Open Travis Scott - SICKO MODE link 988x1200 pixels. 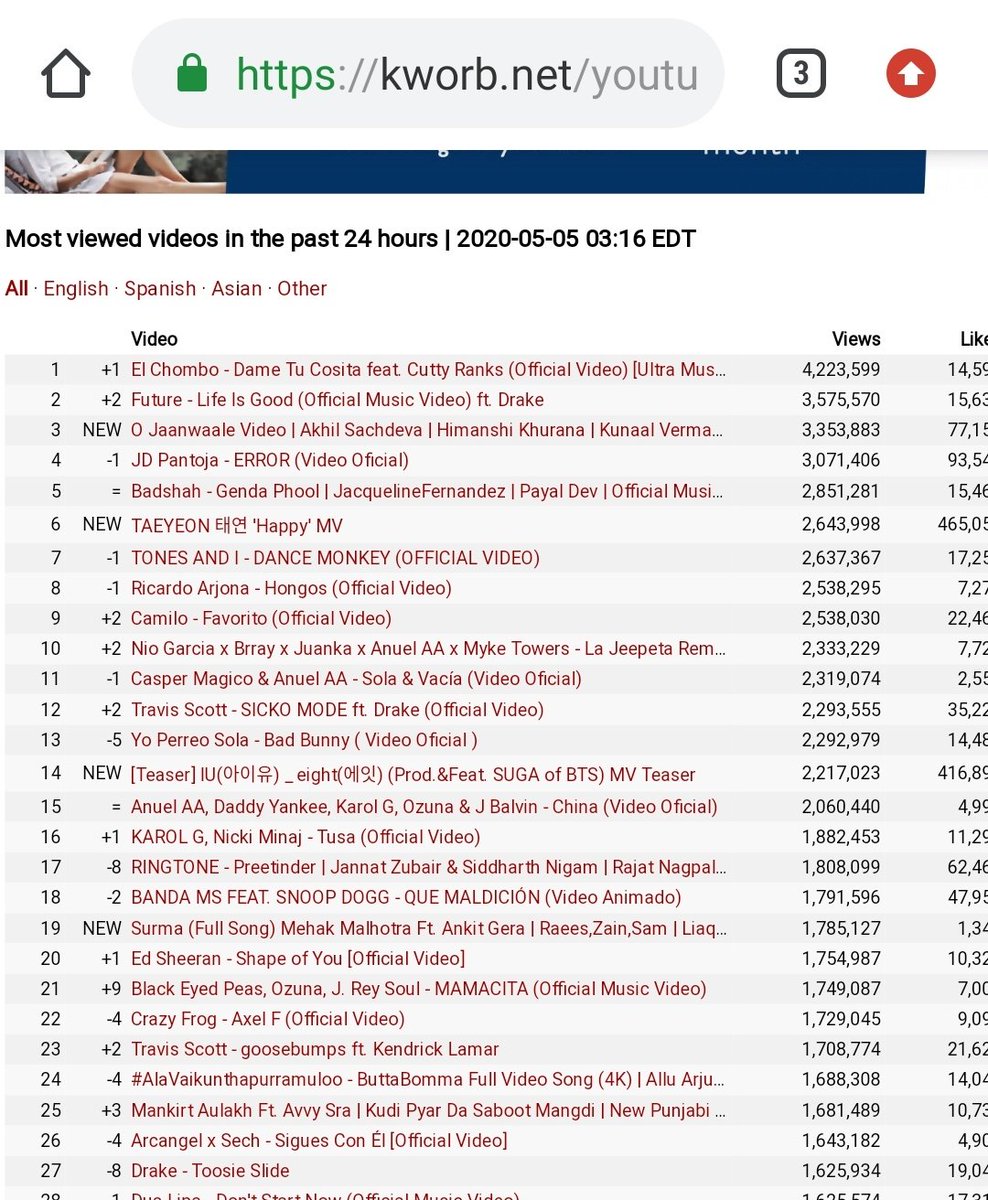point(337,709)
